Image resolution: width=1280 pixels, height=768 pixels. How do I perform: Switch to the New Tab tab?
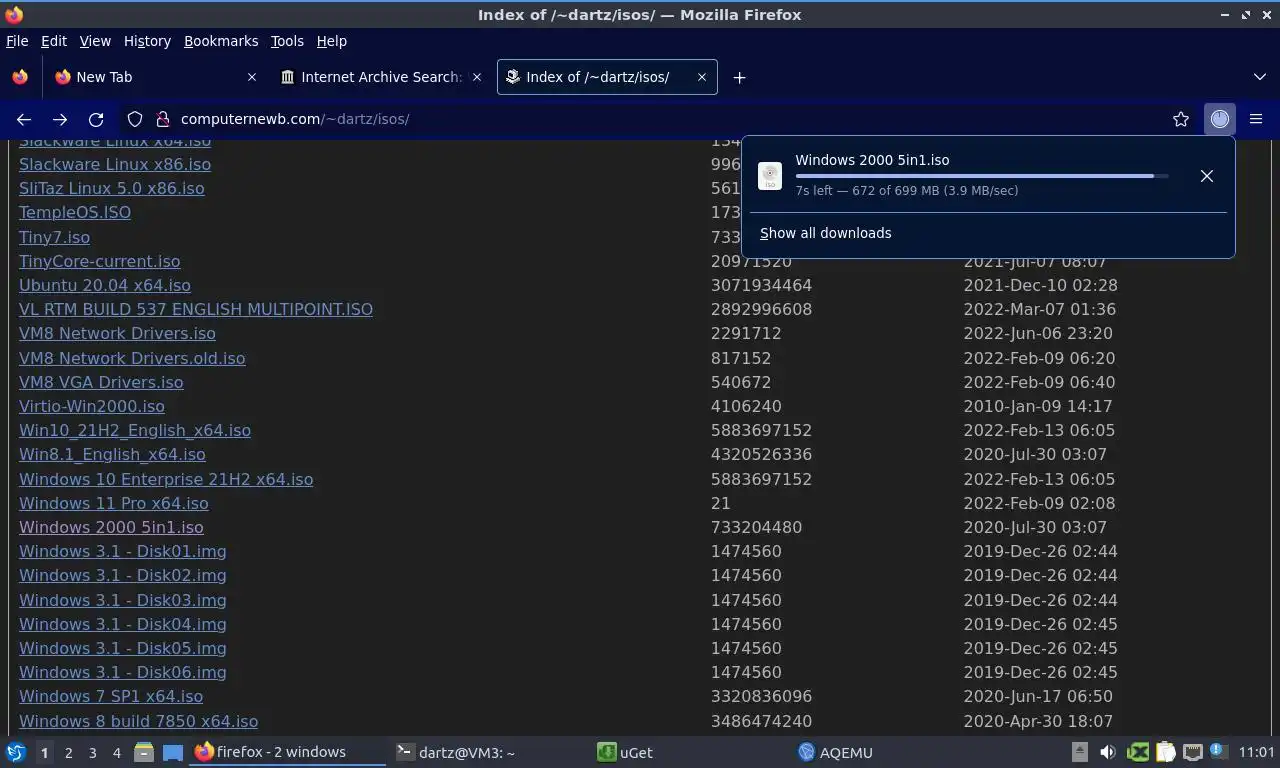pos(155,77)
